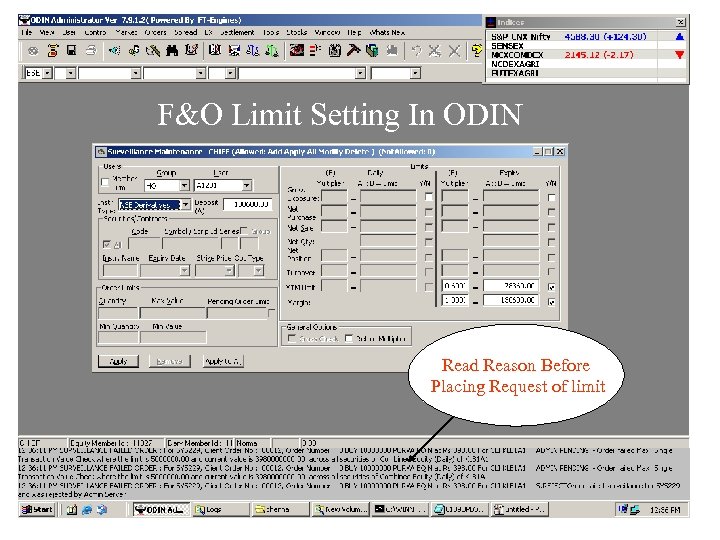Click the Apply to All button
The height and width of the screenshot is (540, 720).
click(x=223, y=361)
